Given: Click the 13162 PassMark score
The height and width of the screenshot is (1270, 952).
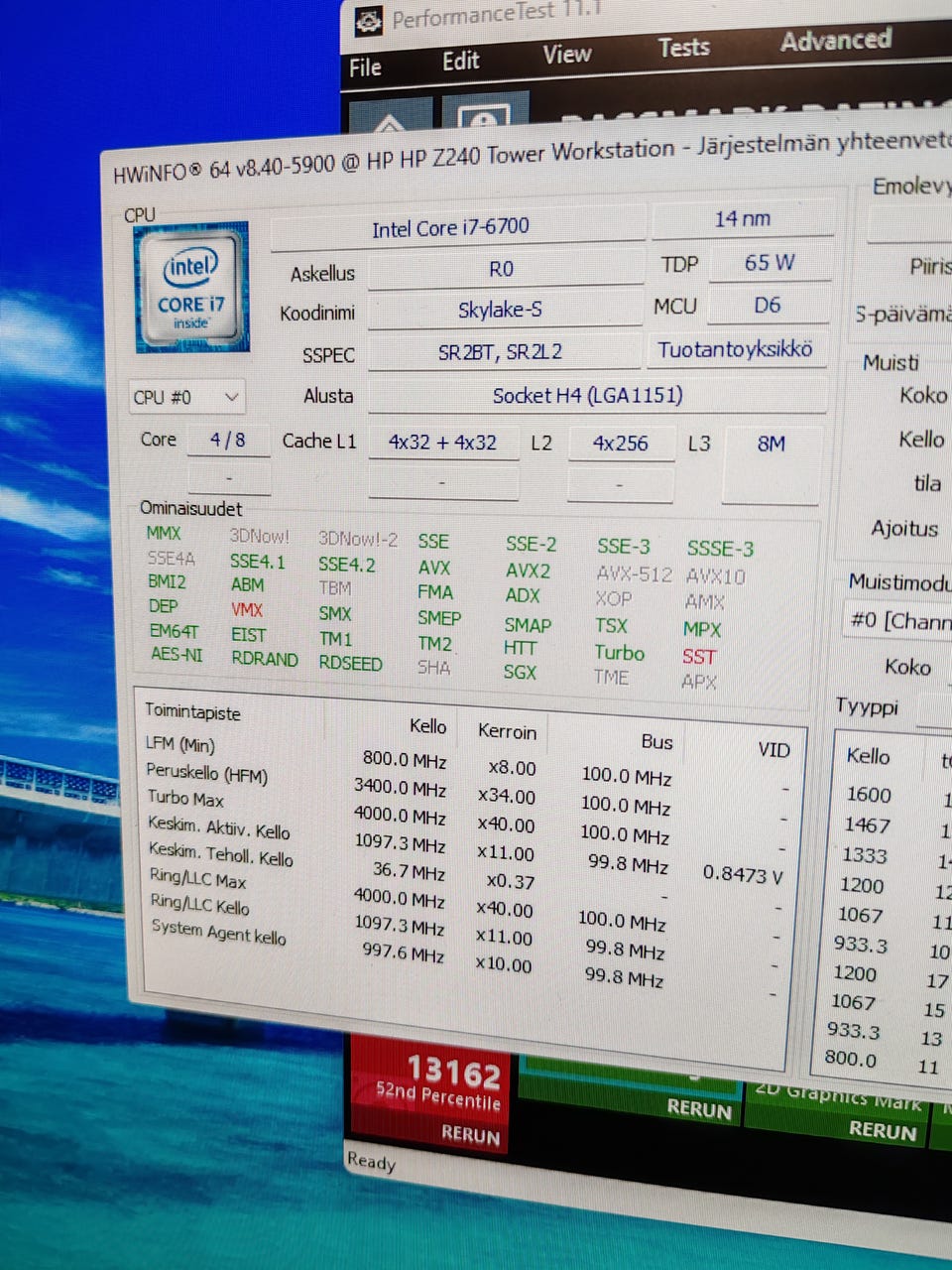Looking at the screenshot, I should click(x=453, y=1072).
